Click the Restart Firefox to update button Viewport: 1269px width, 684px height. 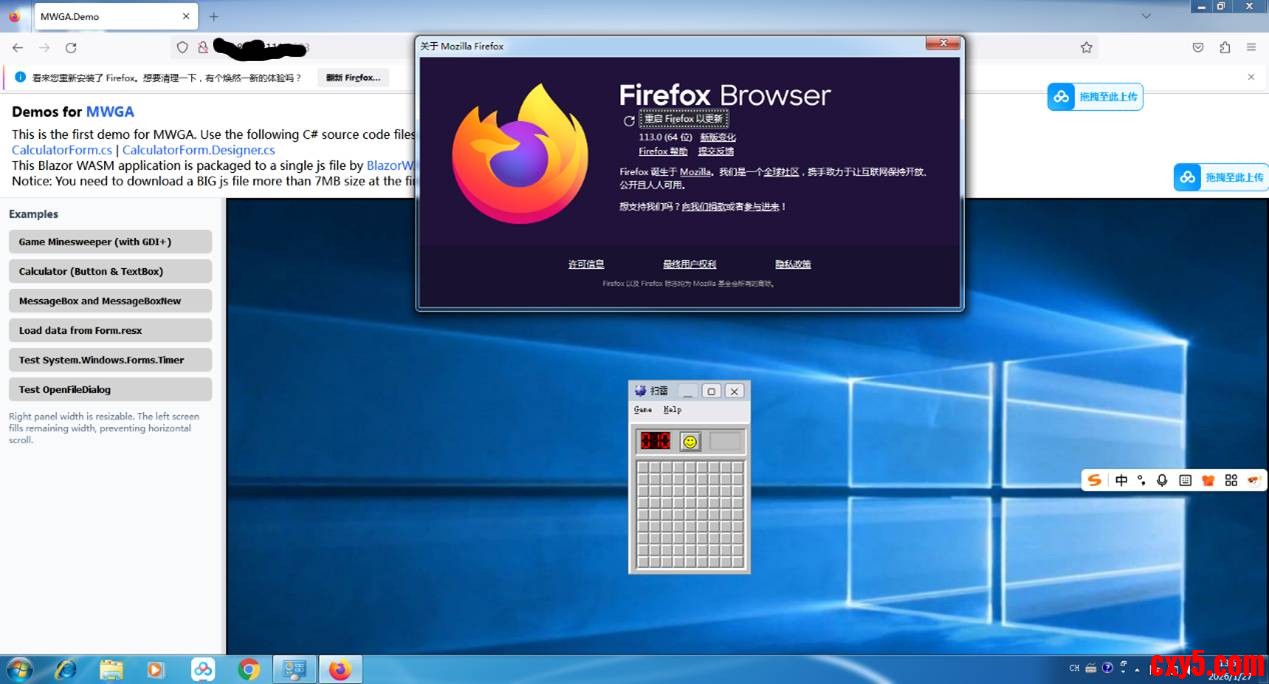pyautogui.click(x=682, y=119)
